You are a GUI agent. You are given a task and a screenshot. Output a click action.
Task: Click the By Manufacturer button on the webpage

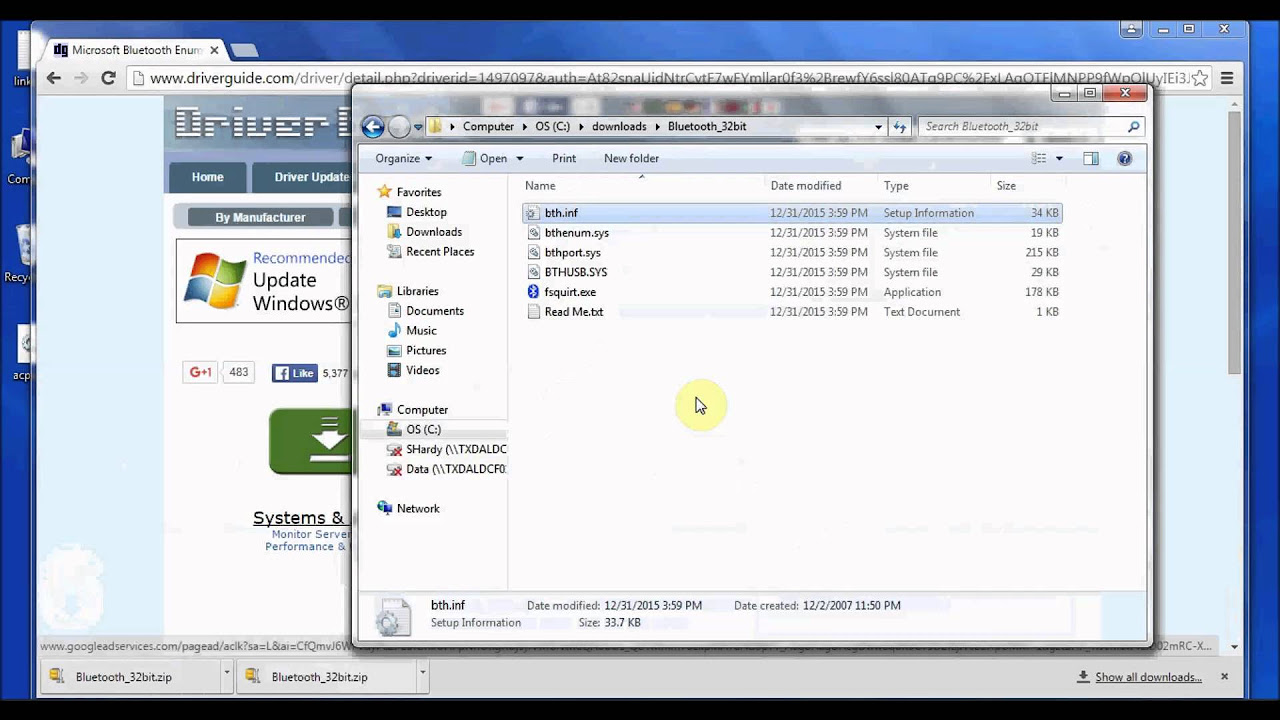coord(260,217)
